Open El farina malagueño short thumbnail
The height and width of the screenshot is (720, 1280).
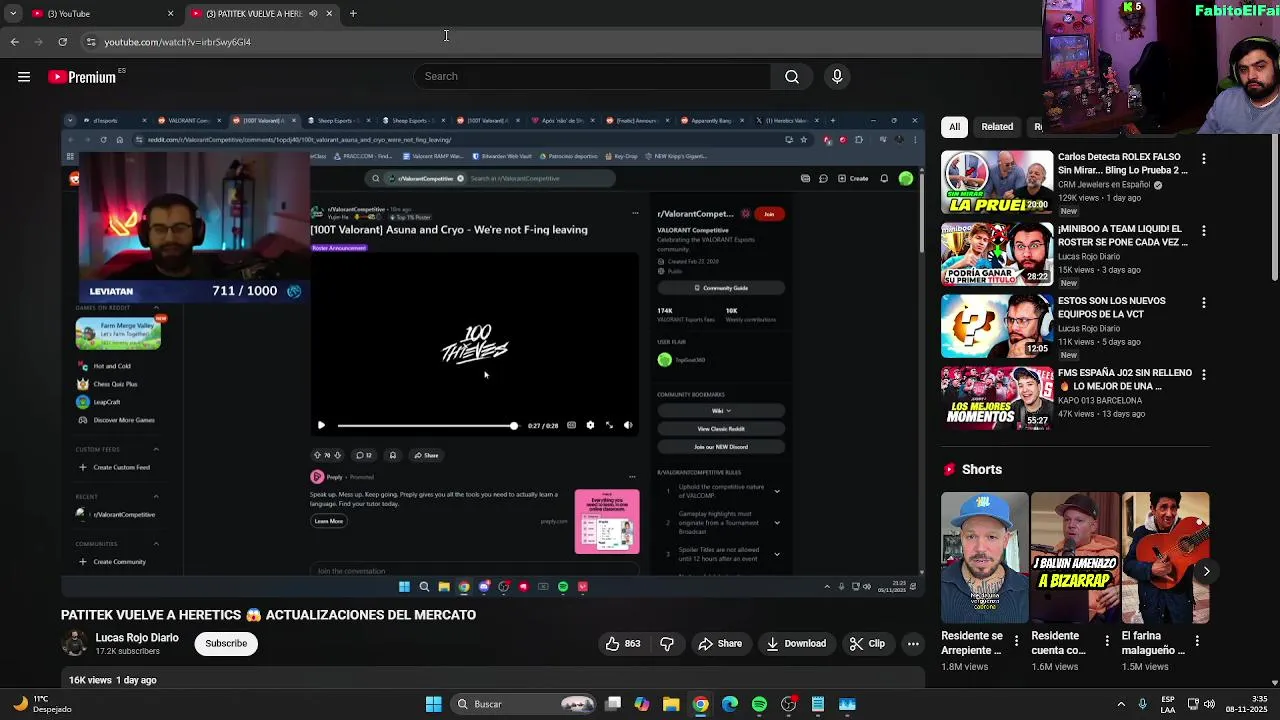[1165, 558]
